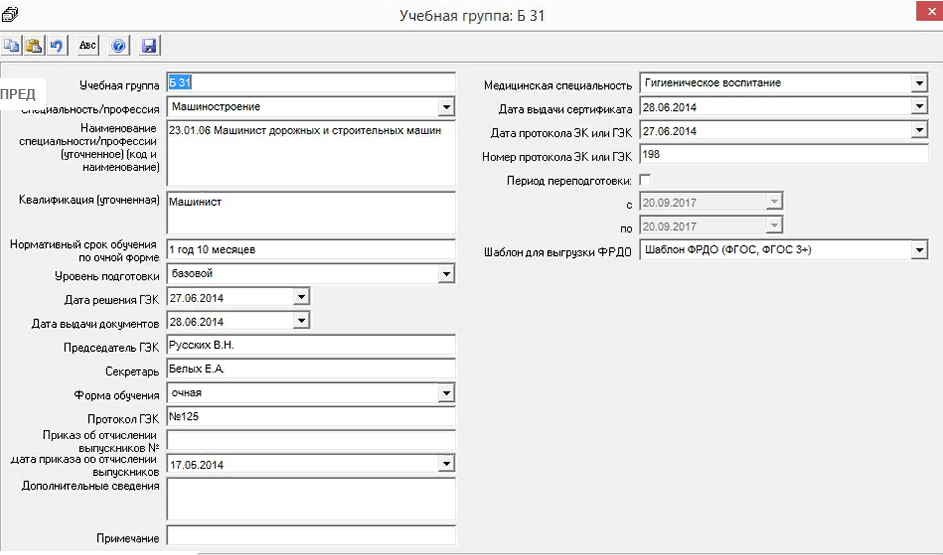Click the Paste toolbar icon
943x555 pixels.
[x=34, y=46]
